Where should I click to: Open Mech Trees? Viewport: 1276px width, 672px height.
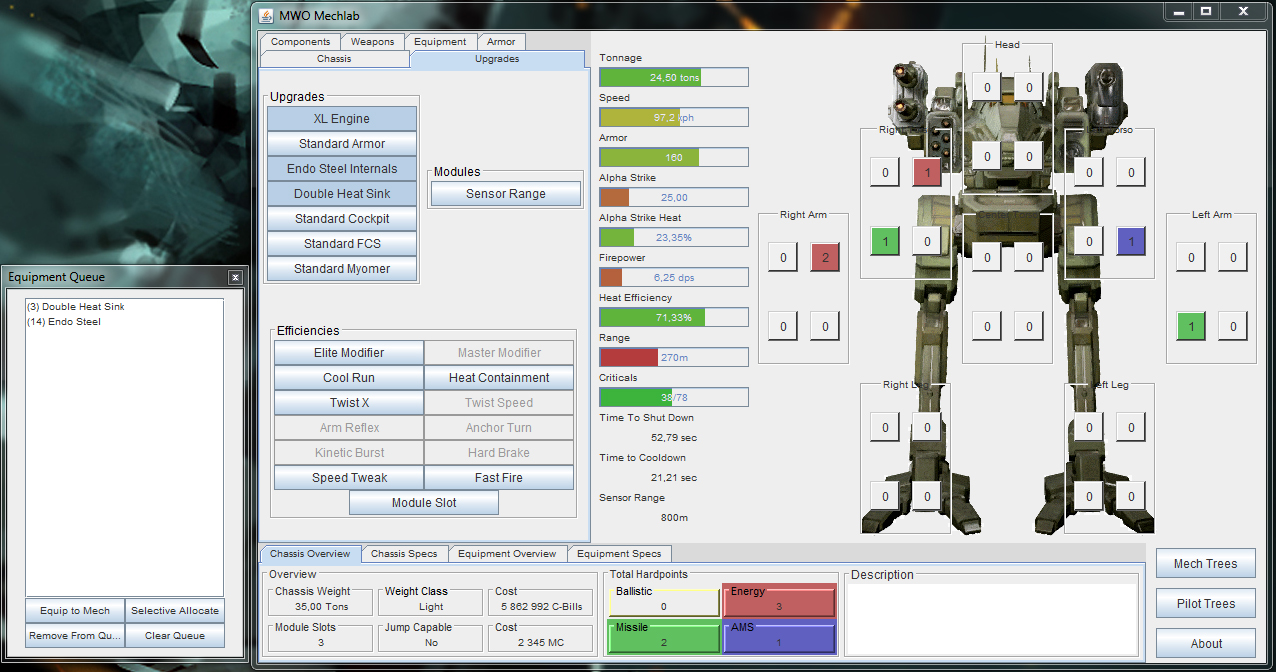click(1205, 564)
